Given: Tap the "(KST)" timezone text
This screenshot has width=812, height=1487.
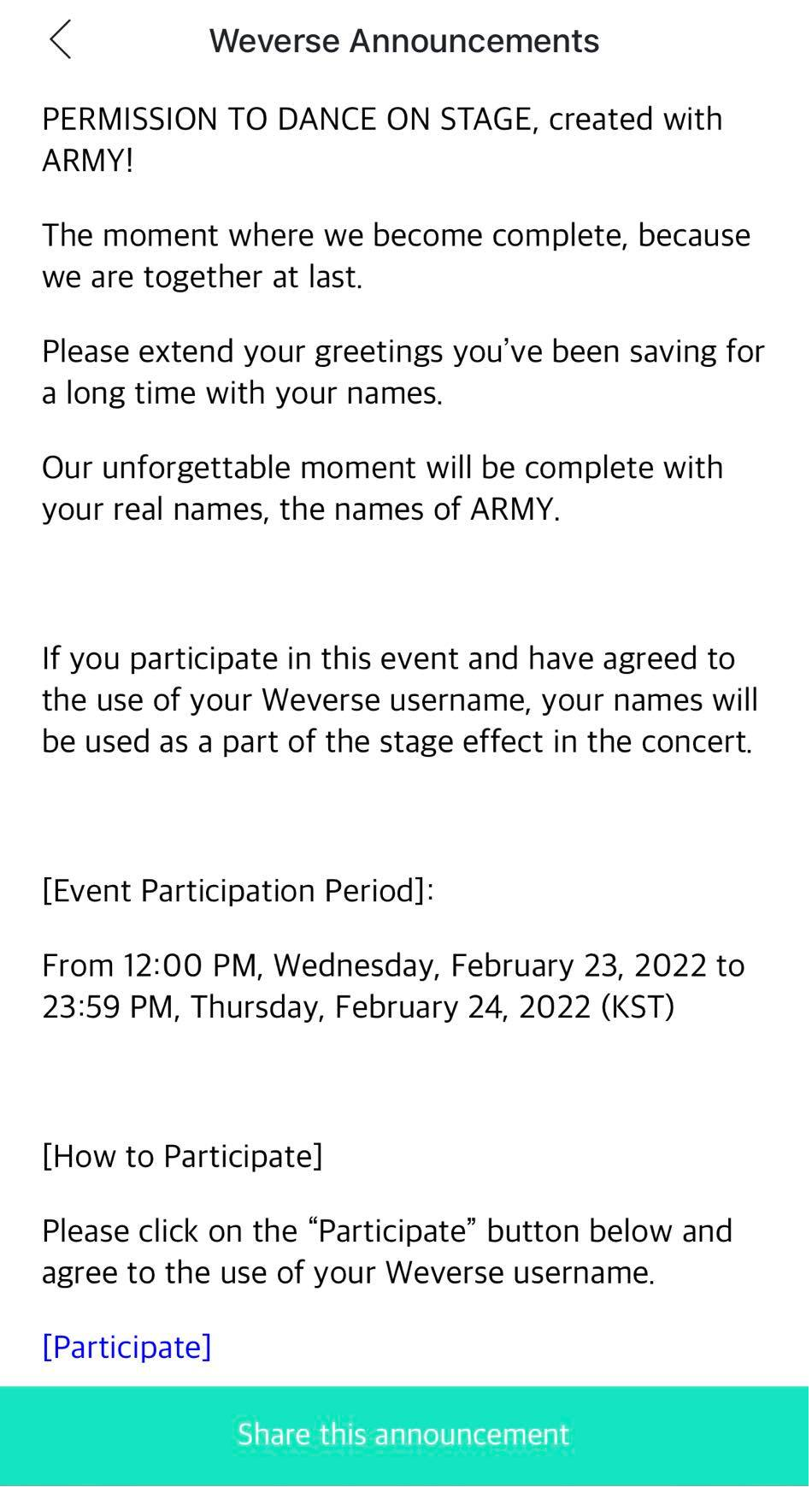Looking at the screenshot, I should [638, 1007].
